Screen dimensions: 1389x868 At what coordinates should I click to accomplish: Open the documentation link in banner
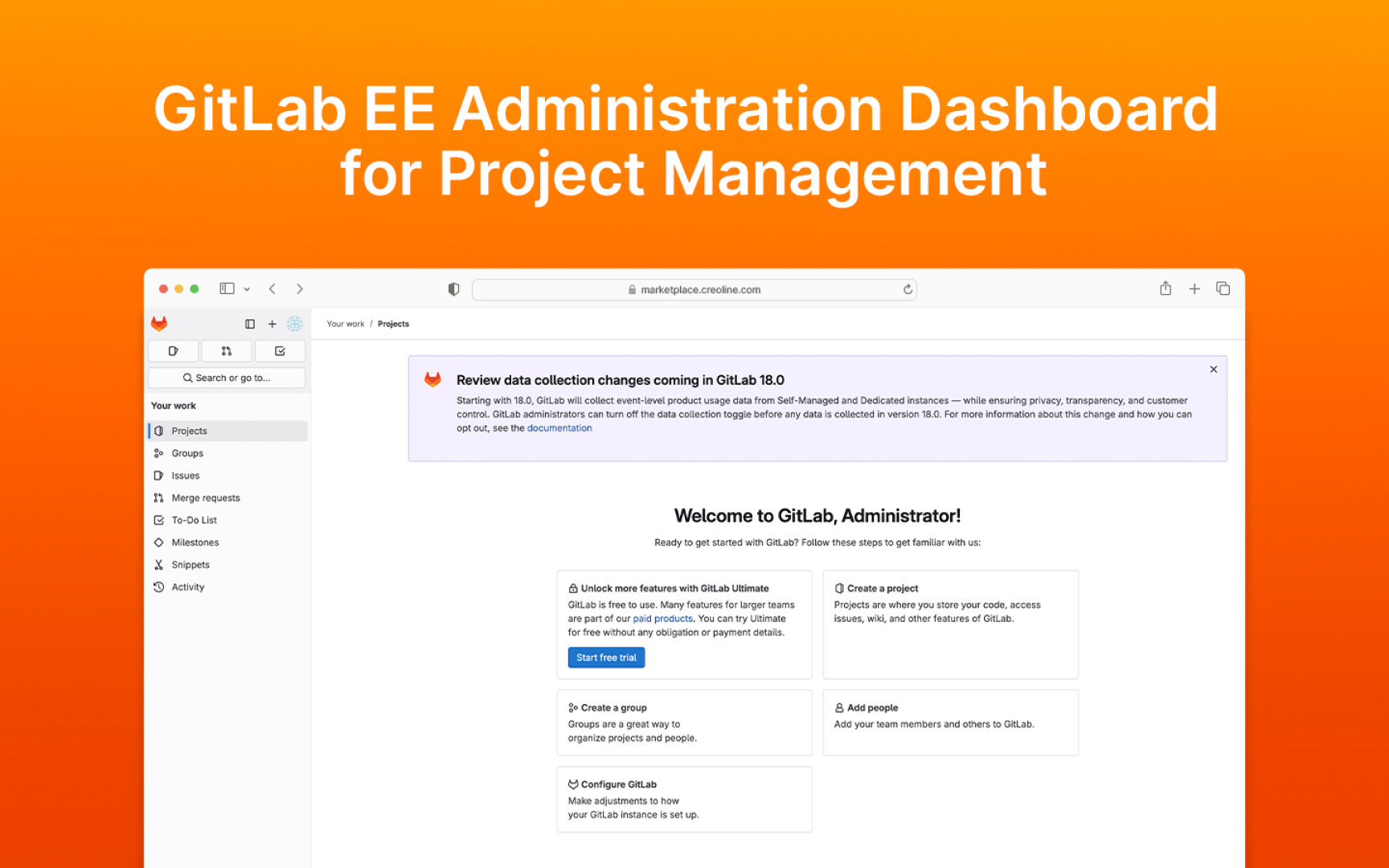click(x=559, y=428)
